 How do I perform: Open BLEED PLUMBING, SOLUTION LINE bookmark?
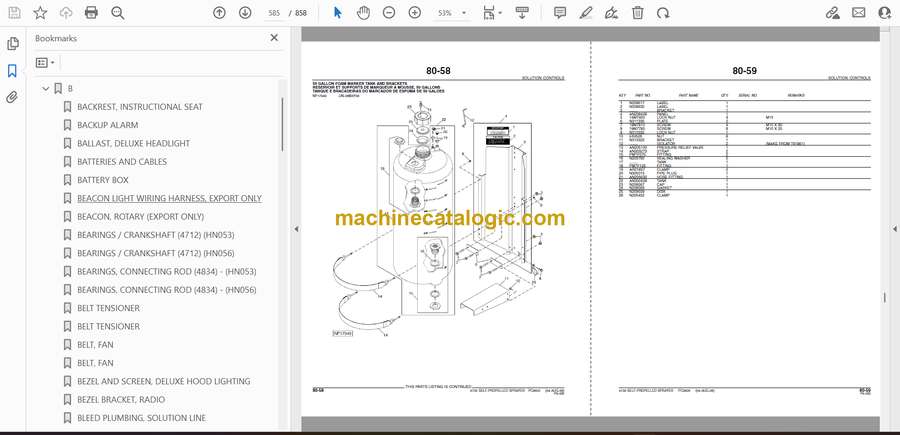[141, 418]
